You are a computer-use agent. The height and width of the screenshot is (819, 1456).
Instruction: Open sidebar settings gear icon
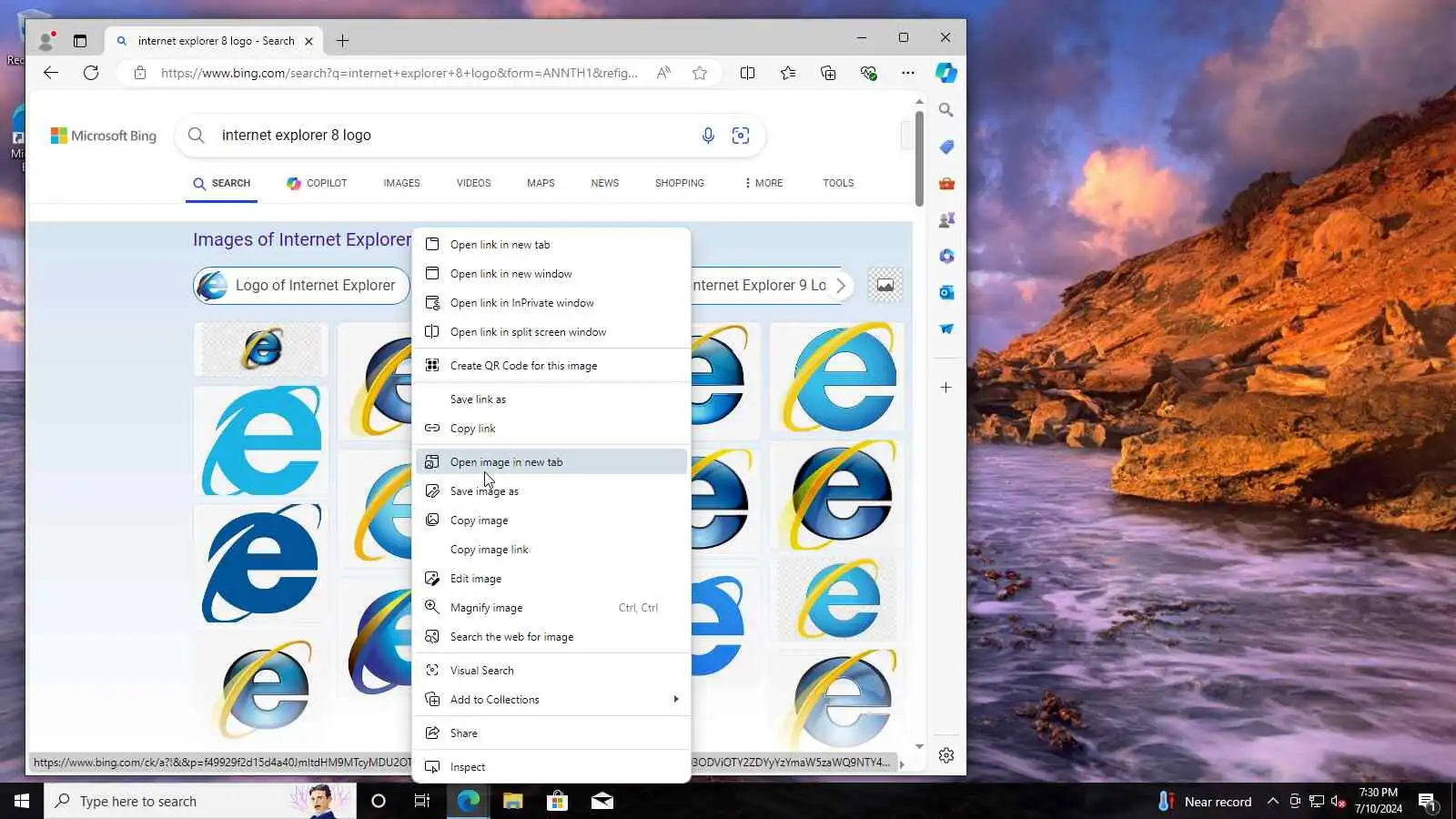pos(946,755)
